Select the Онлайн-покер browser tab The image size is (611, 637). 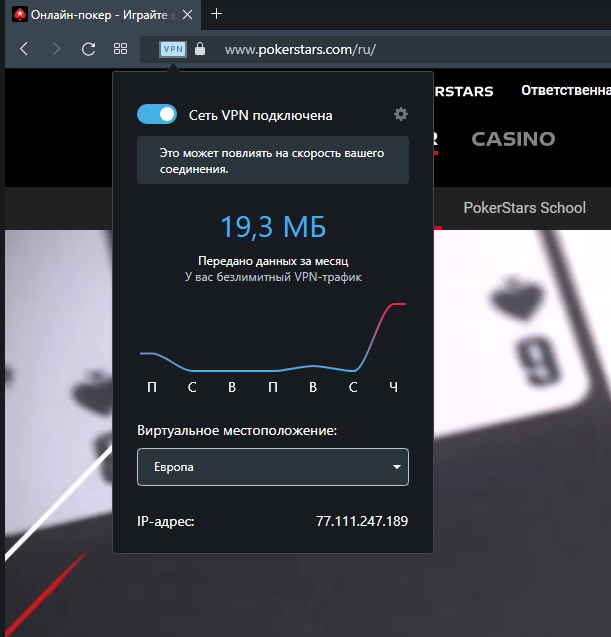pyautogui.click(x=104, y=15)
